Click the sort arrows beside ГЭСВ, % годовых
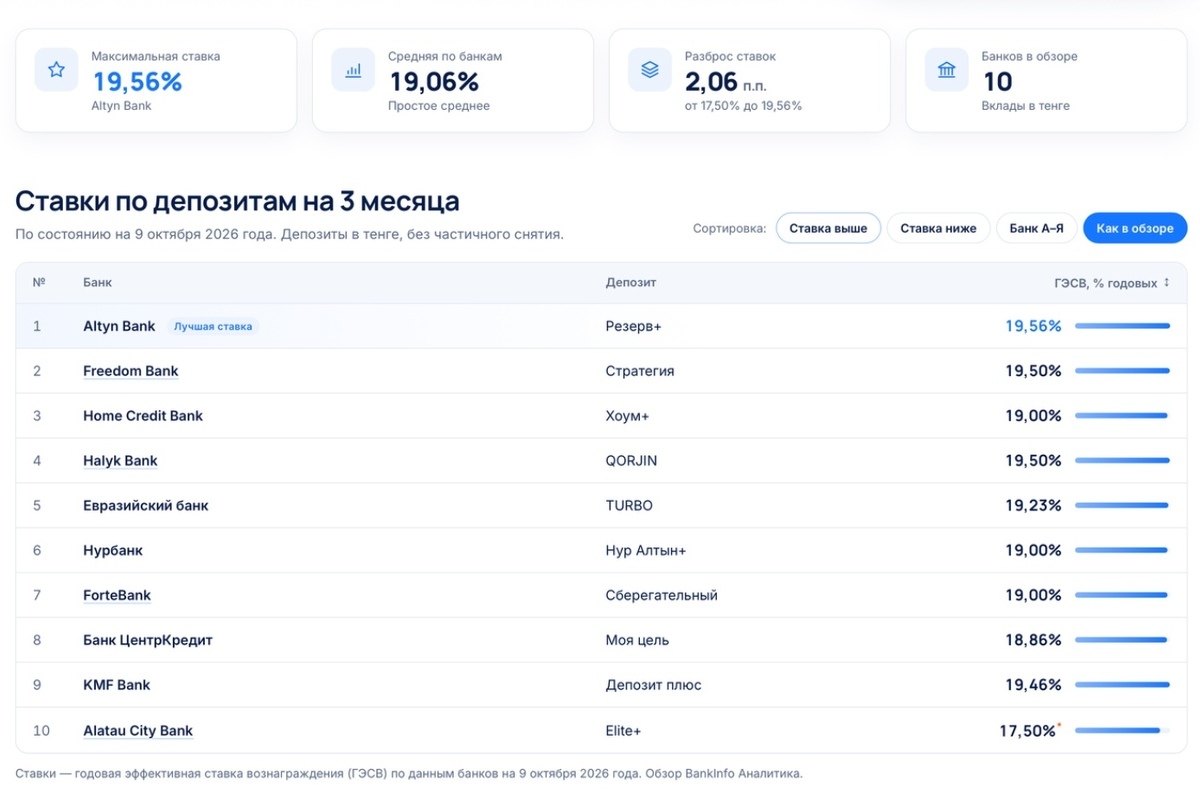Screen dimensions: 1200x800 1166,283
